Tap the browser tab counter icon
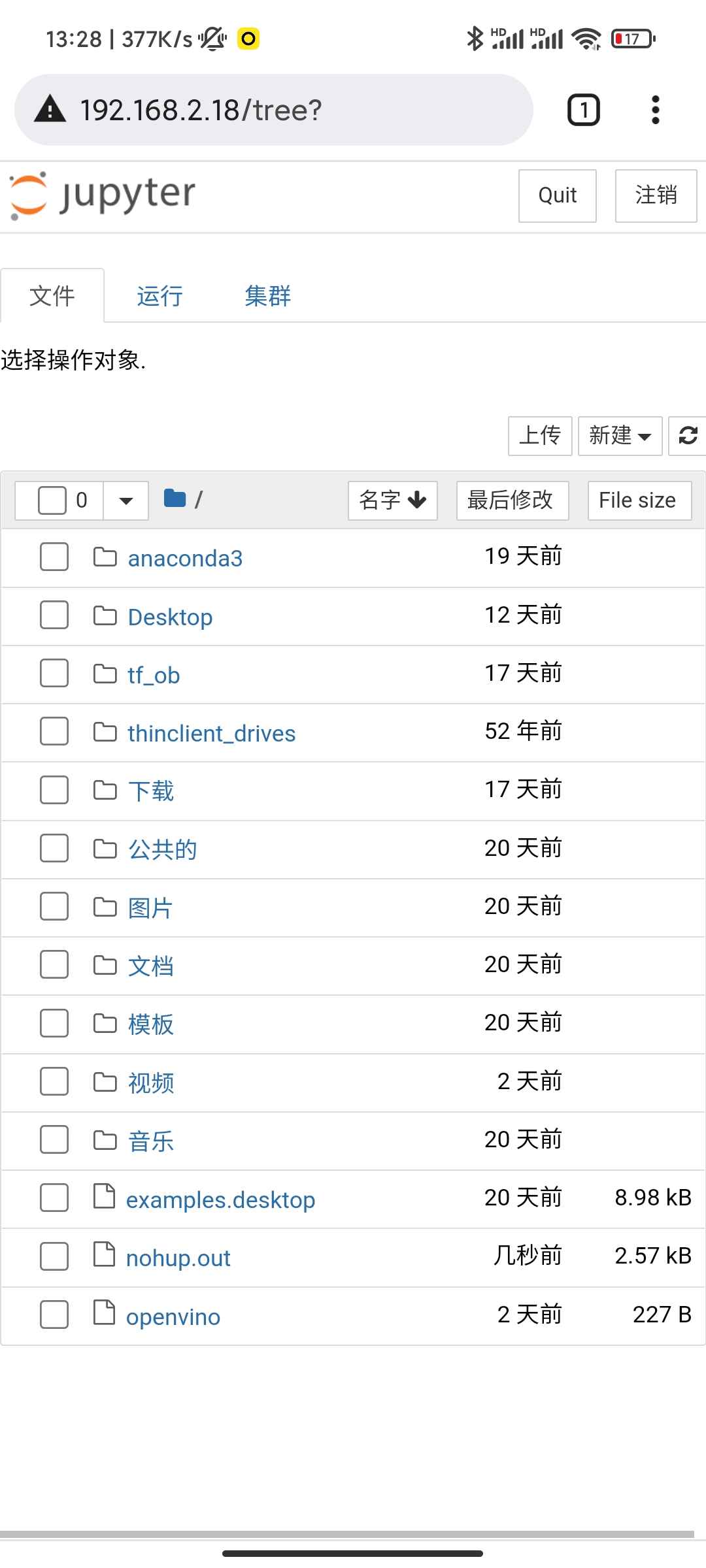 tap(582, 109)
